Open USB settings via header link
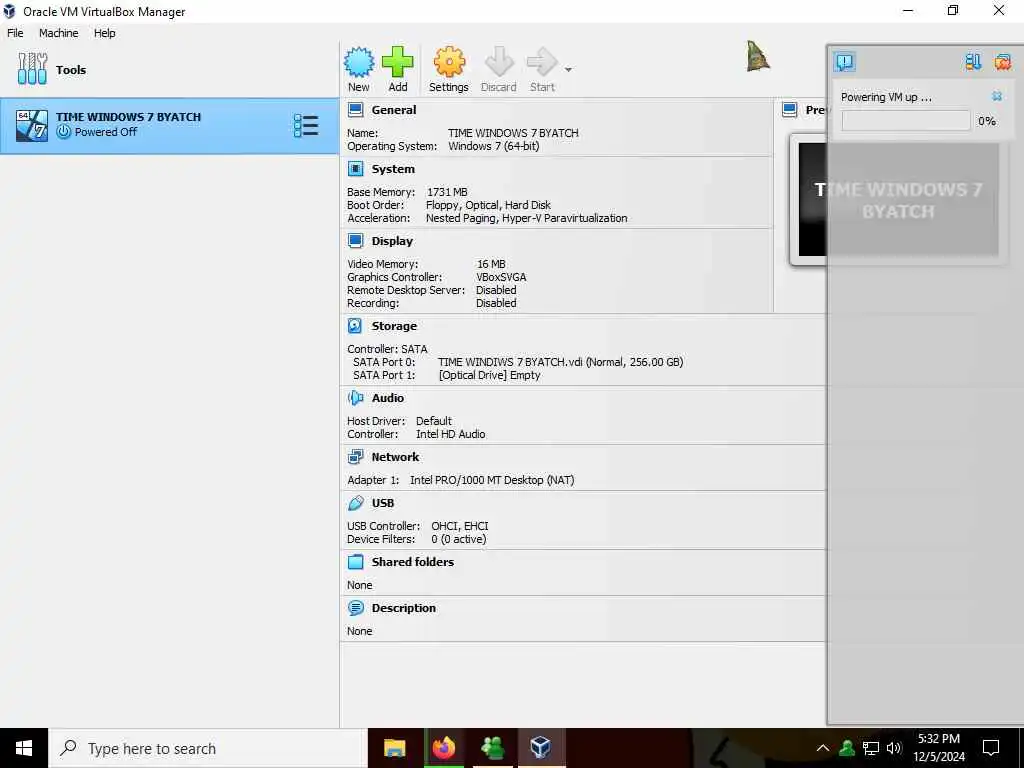 point(383,503)
